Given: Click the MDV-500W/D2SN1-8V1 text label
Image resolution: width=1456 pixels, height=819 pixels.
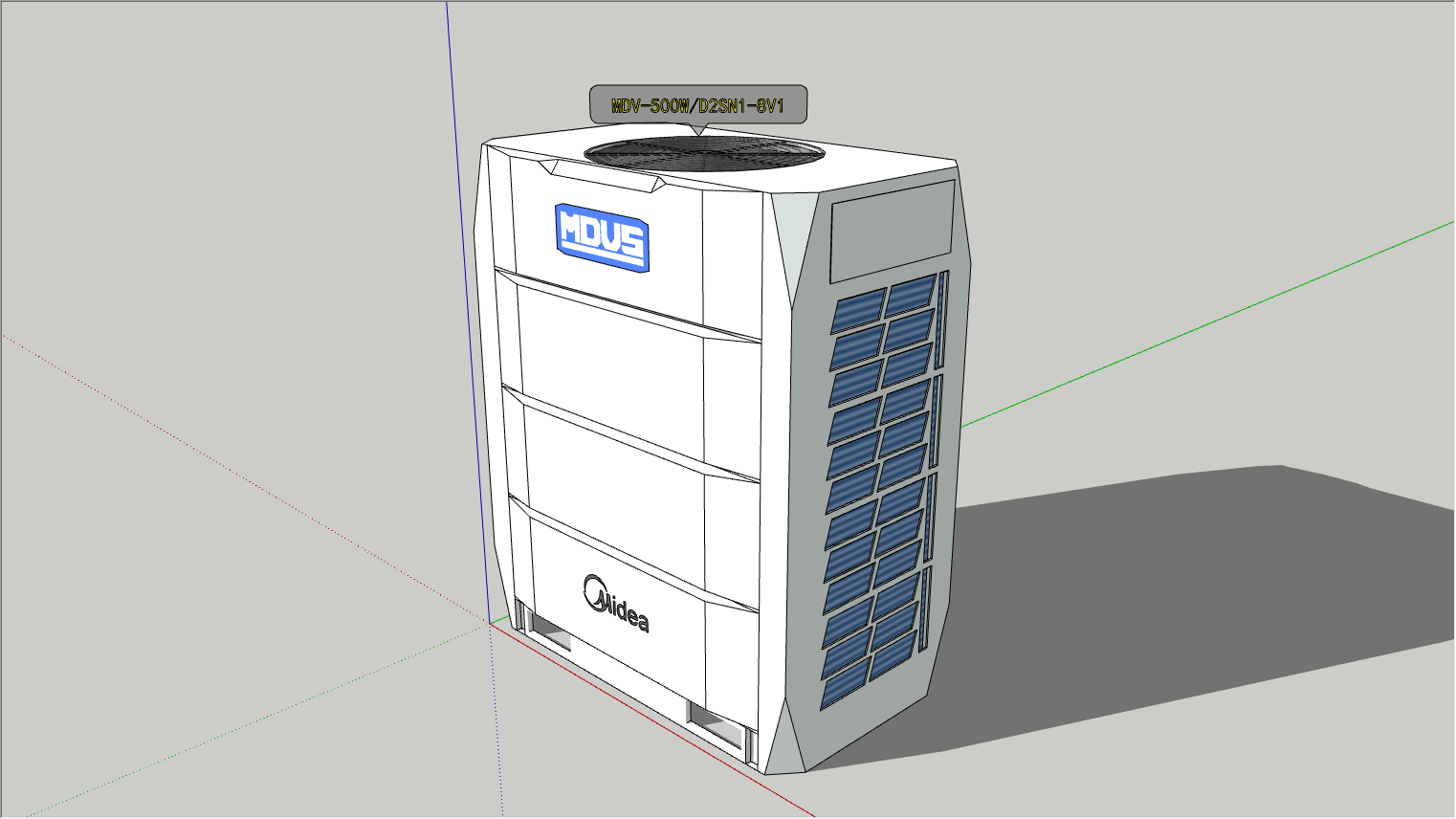Looking at the screenshot, I should point(697,105).
